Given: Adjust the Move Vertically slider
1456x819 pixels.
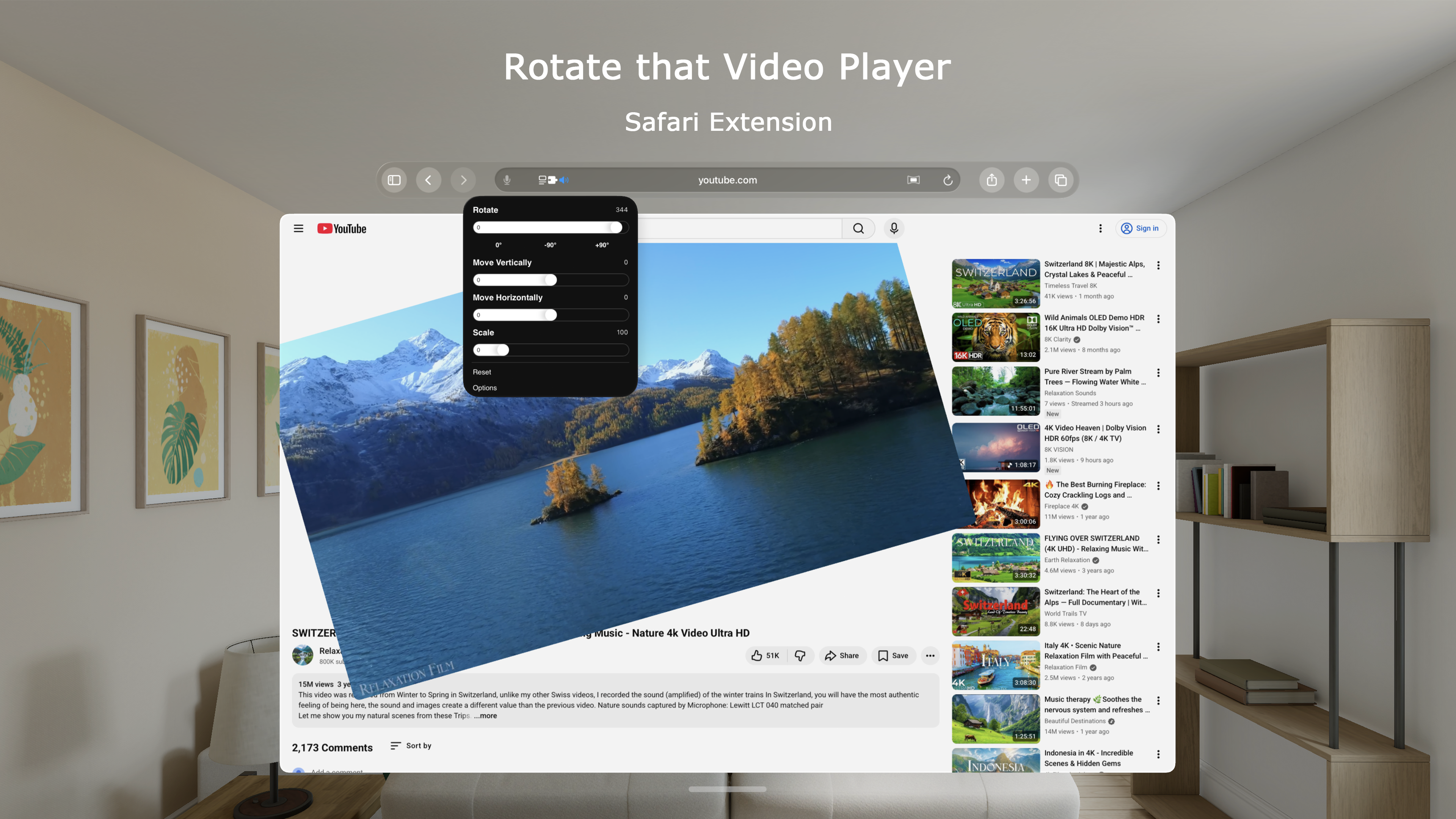Looking at the screenshot, I should (x=551, y=280).
